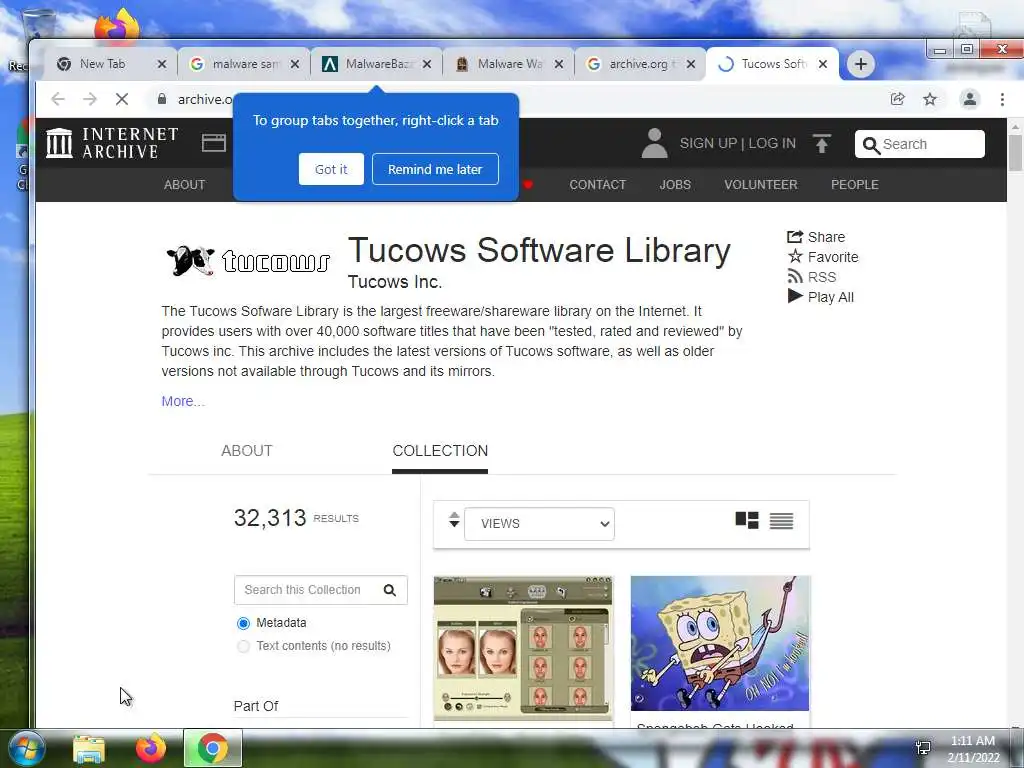This screenshot has width=1024, height=768.
Task: Click the network tray icon
Action: pyautogui.click(x=923, y=748)
